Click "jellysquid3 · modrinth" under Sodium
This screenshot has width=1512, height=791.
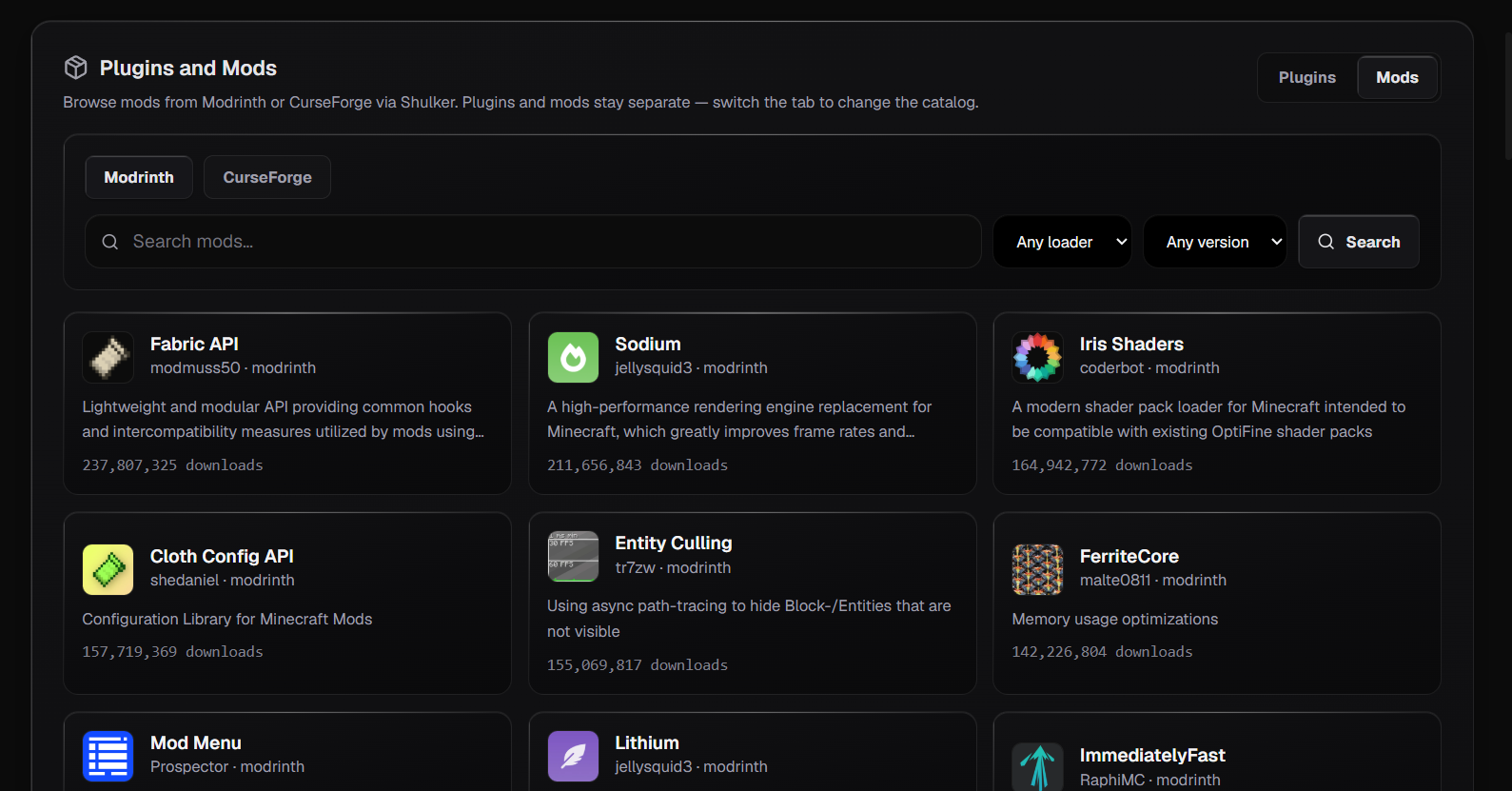tap(691, 367)
